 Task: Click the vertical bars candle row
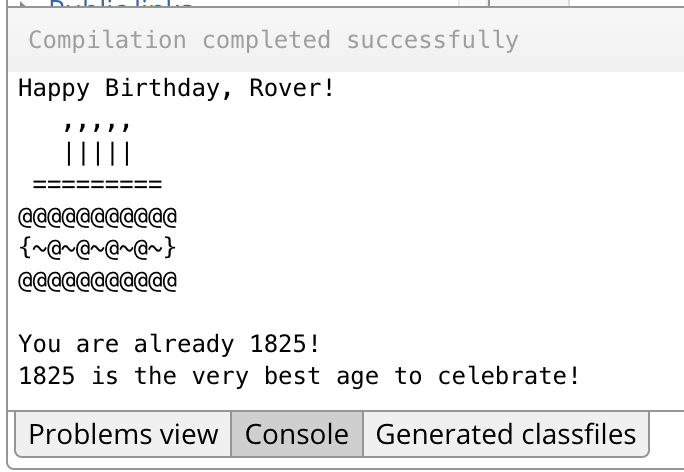[97, 154]
